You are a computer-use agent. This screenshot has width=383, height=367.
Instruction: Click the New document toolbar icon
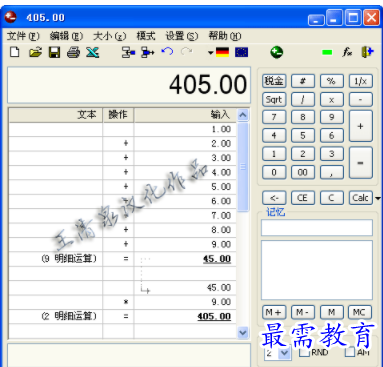15,52
